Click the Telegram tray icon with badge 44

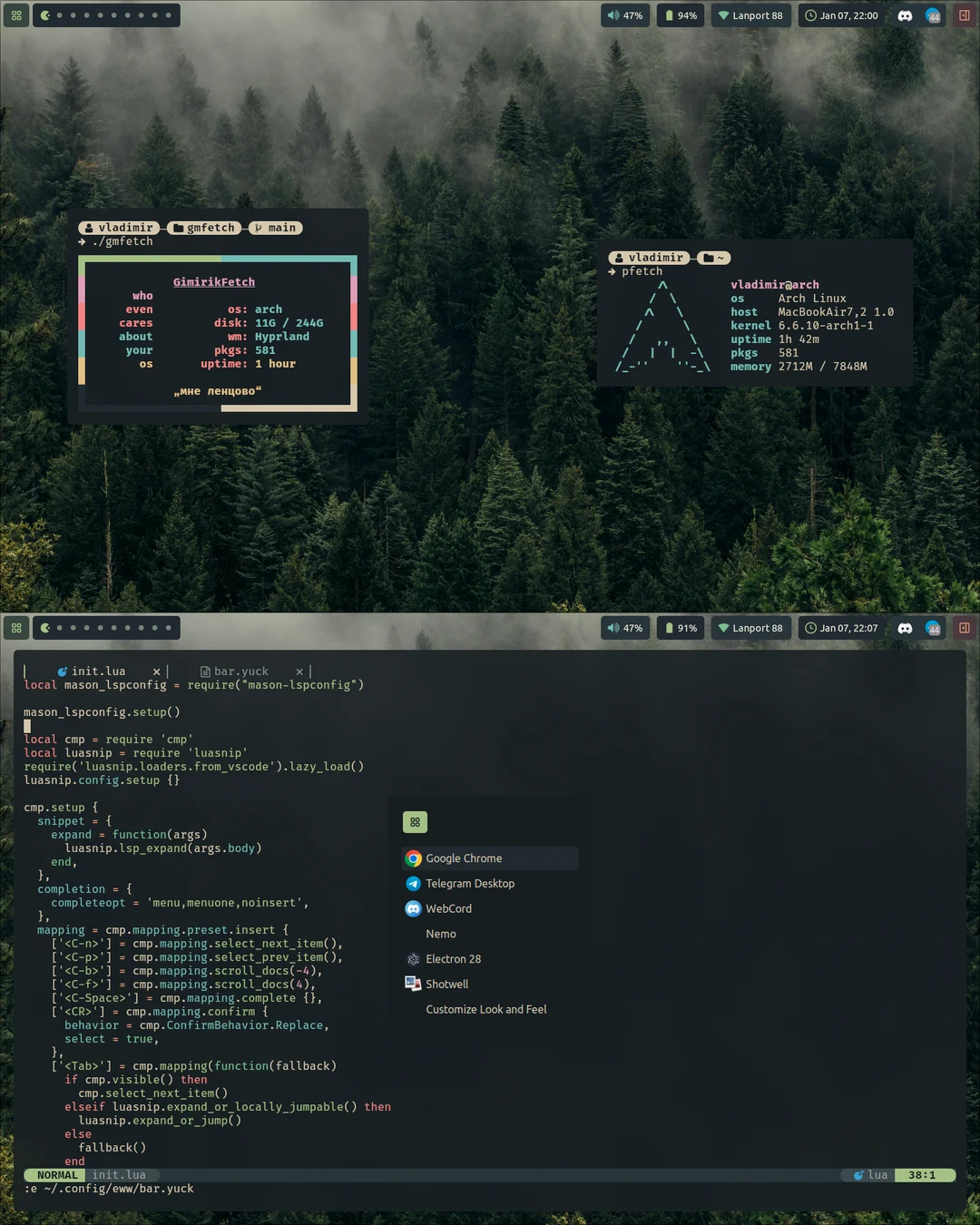934,17
